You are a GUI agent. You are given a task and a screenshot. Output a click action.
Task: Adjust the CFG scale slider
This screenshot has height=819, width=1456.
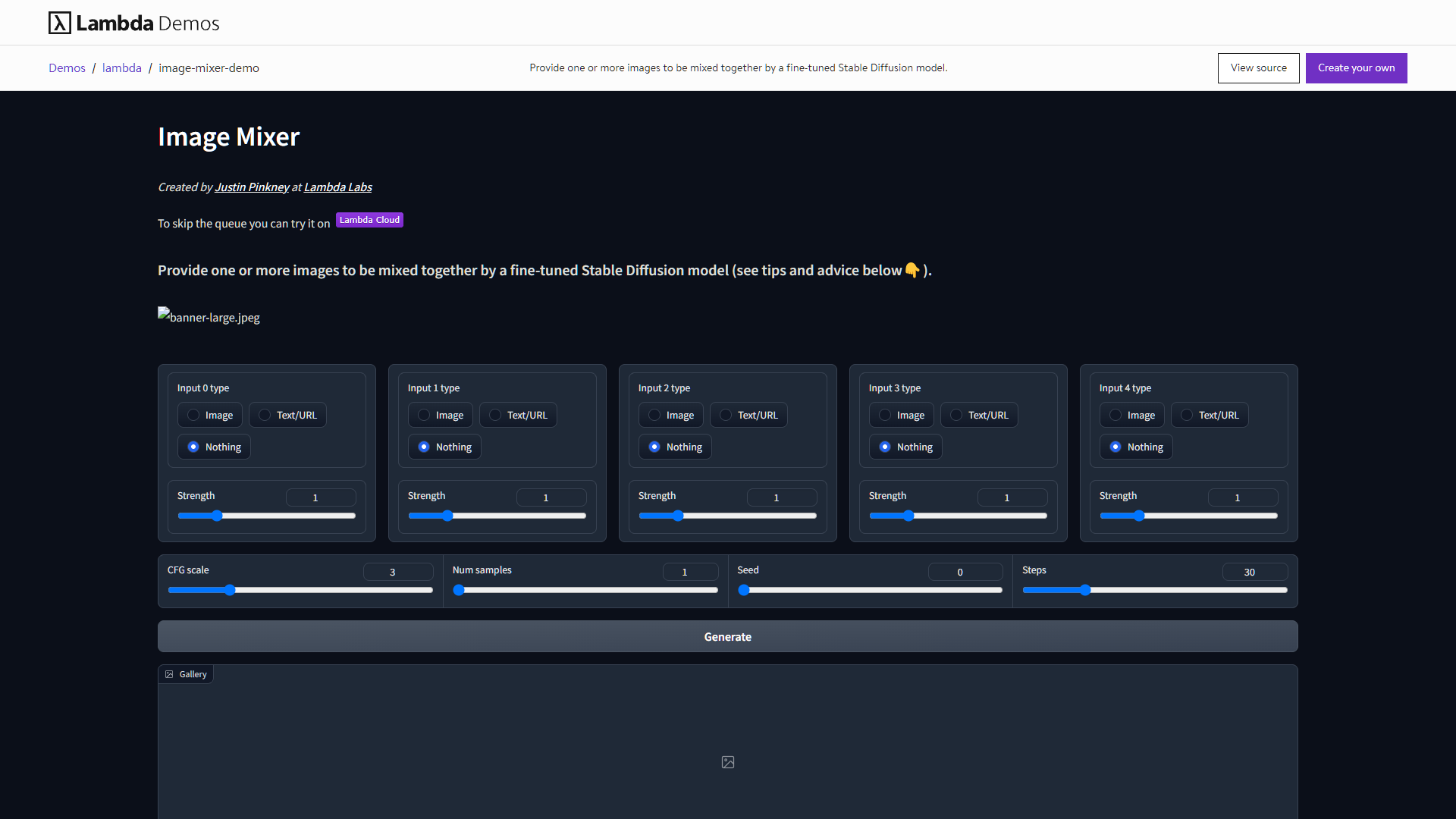coord(229,590)
